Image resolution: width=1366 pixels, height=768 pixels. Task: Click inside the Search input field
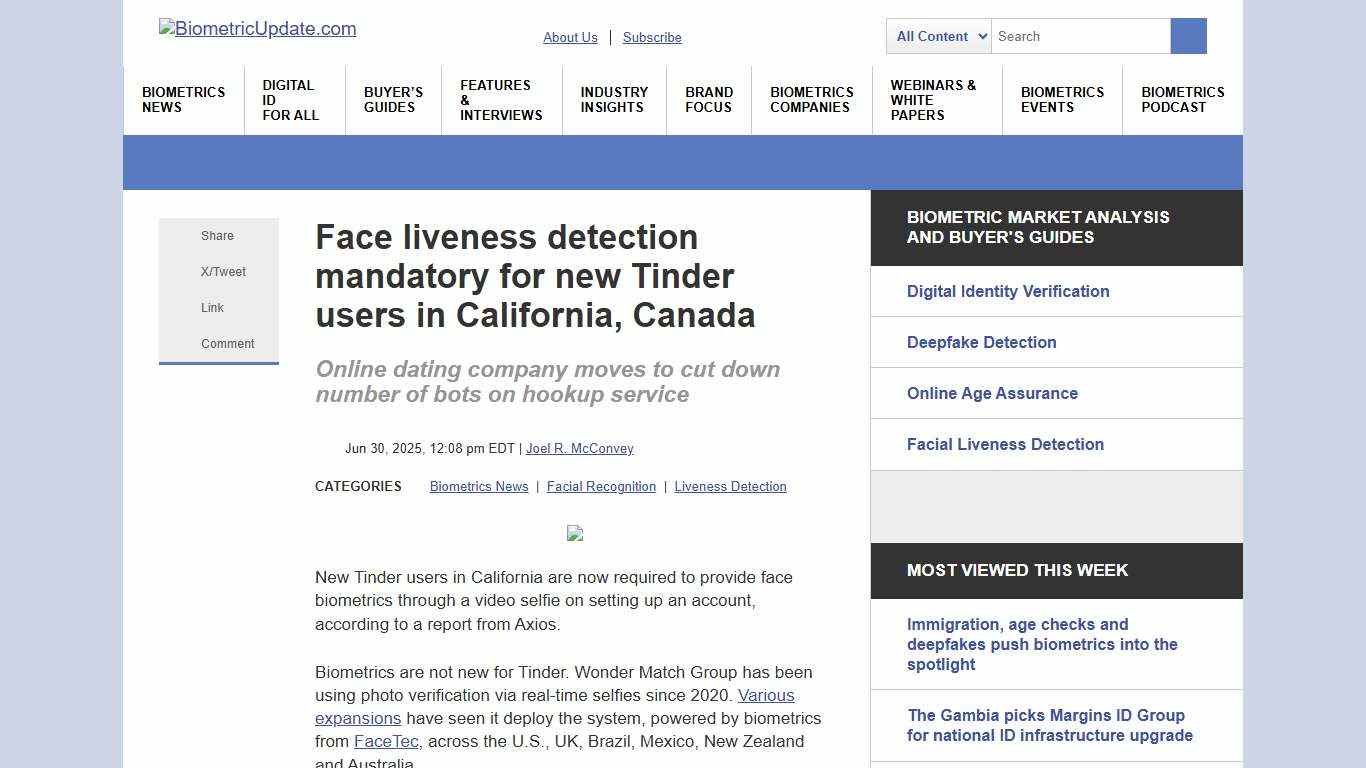pyautogui.click(x=1080, y=36)
